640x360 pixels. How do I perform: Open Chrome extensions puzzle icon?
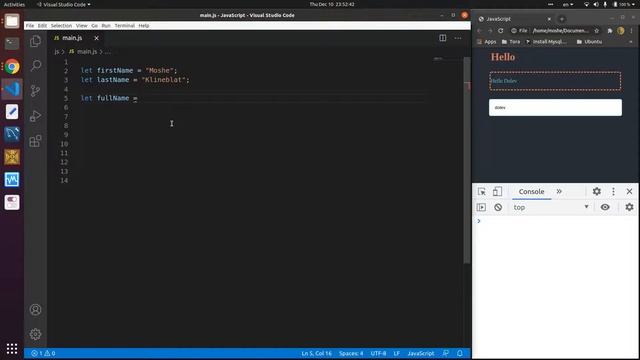point(610,31)
